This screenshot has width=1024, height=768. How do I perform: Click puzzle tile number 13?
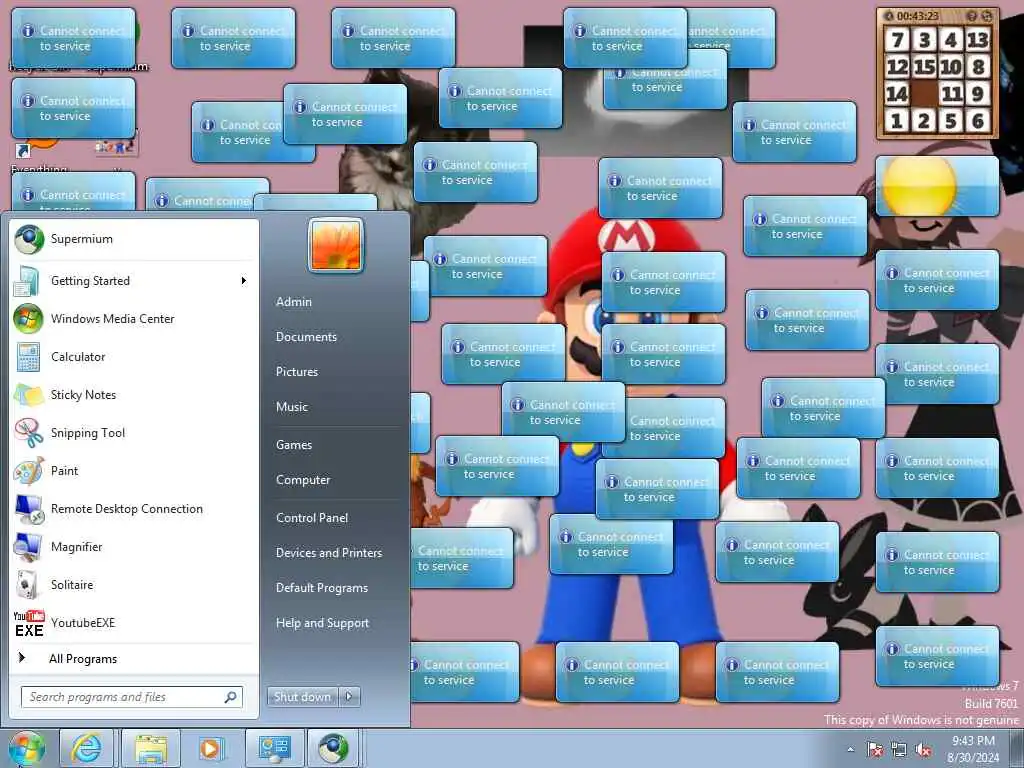(978, 40)
